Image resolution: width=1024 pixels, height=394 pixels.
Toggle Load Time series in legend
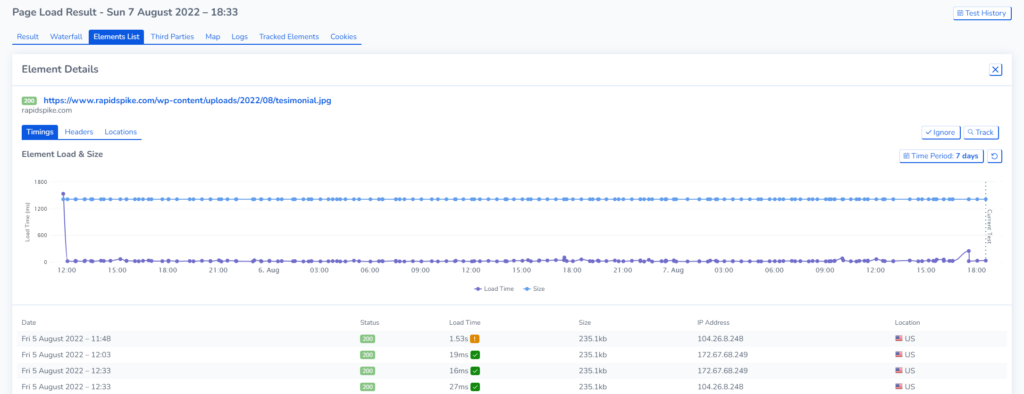[494, 288]
